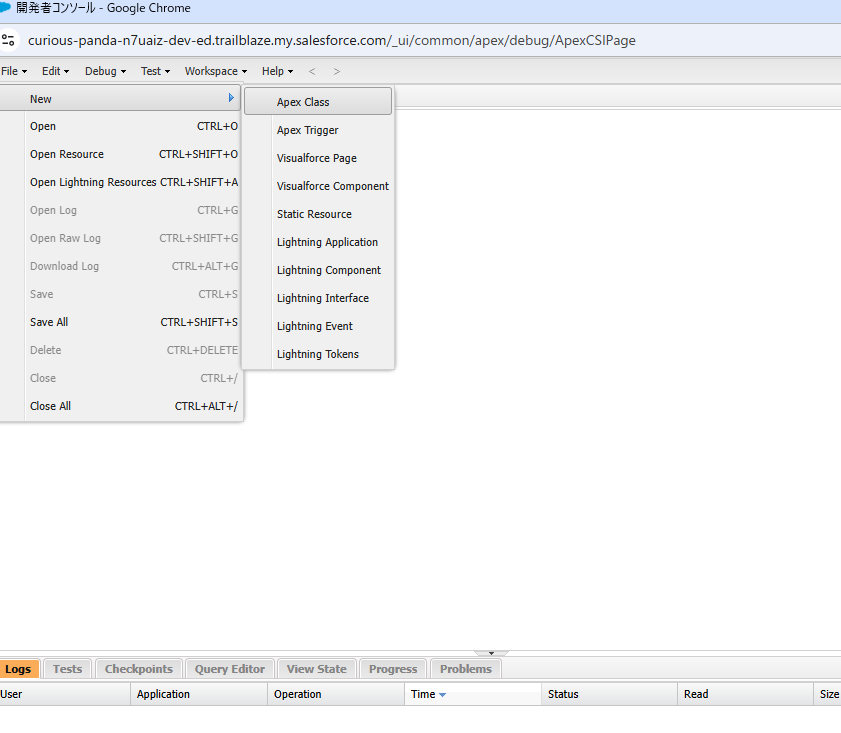Select Open Resource in the File menu

[120, 154]
